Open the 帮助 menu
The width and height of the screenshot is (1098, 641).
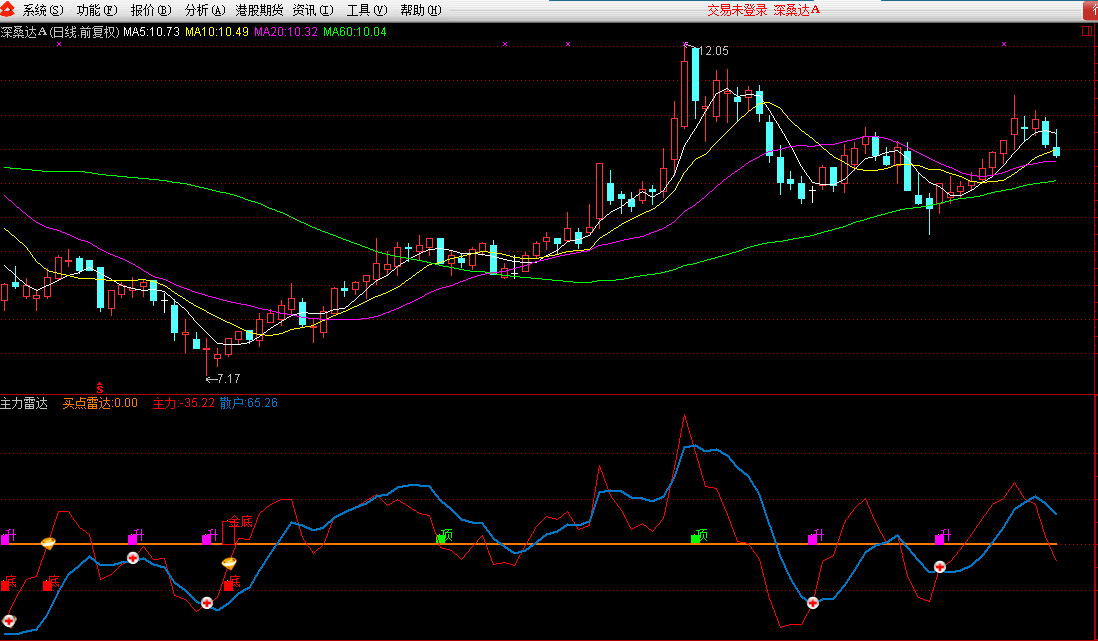[419, 10]
